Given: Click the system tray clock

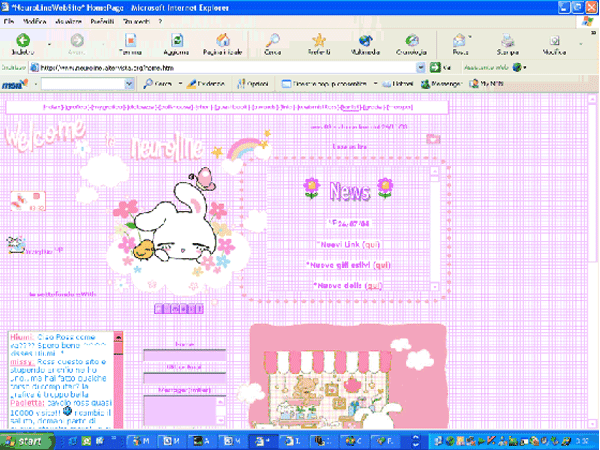Looking at the screenshot, I should [x=582, y=441].
